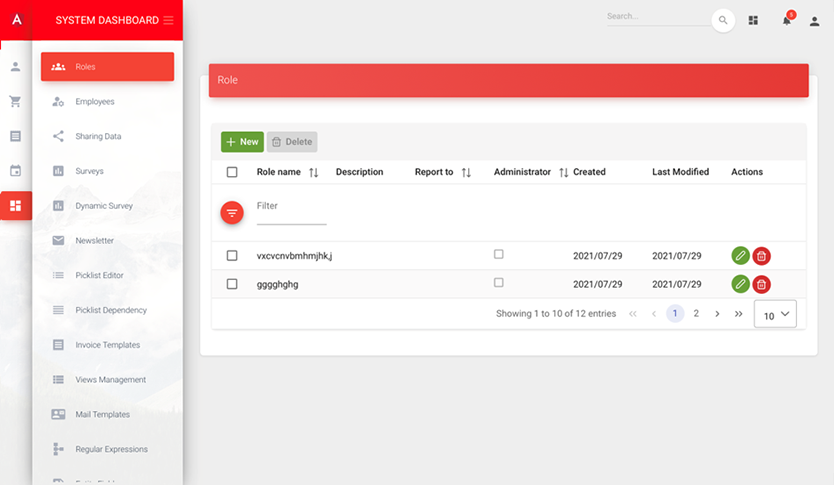The image size is (834, 485).
Task: Click the green New button
Action: click(x=242, y=142)
